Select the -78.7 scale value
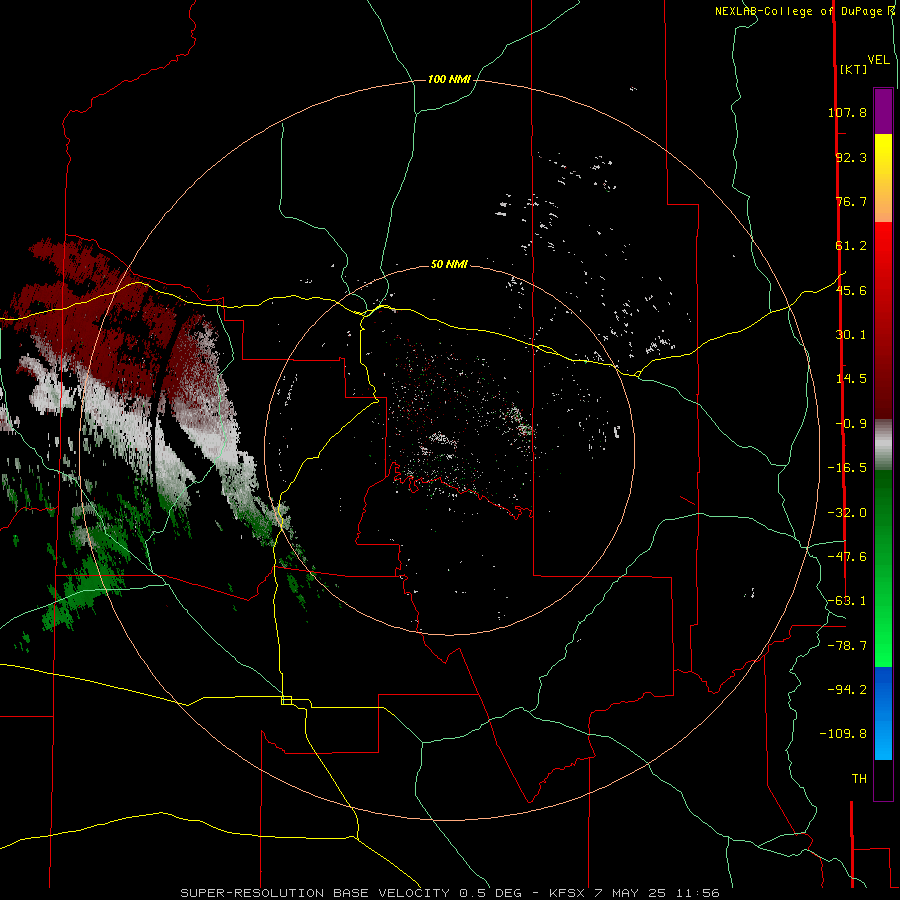Viewport: 900px width, 900px height. [847, 645]
